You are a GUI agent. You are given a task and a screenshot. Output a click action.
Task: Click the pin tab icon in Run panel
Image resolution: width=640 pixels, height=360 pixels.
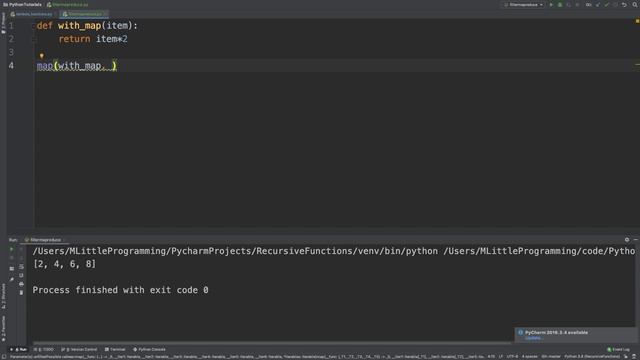point(11,280)
